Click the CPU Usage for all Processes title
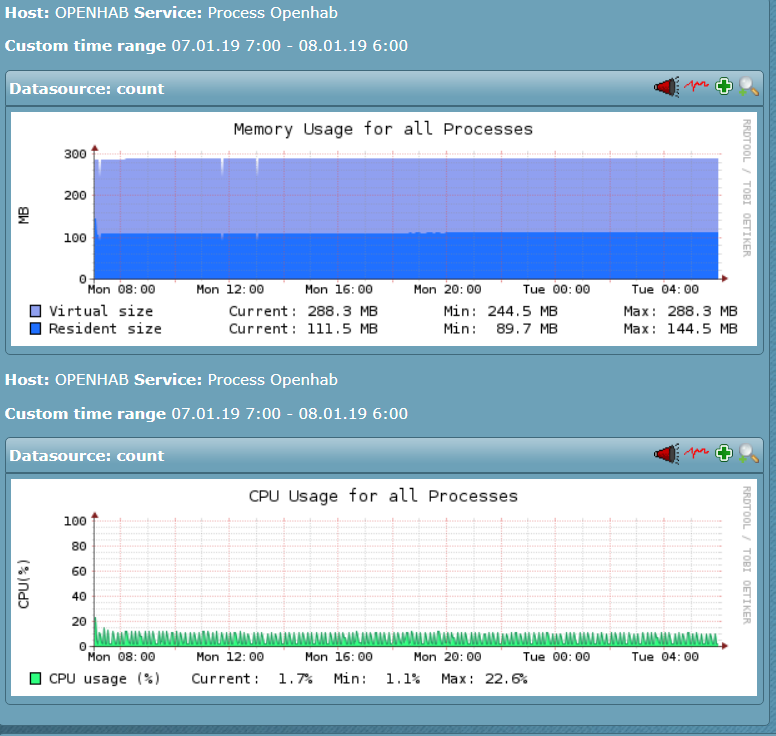The image size is (776, 736). tap(384, 496)
